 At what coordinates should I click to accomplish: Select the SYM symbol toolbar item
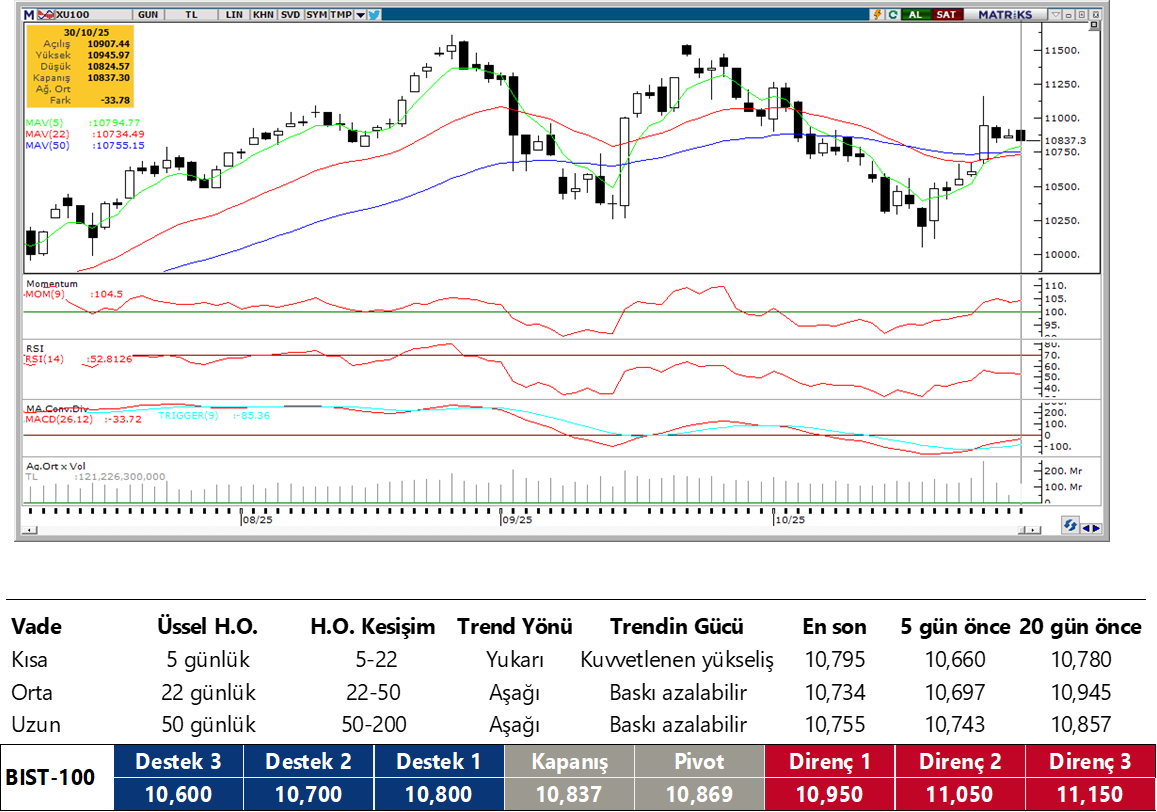(316, 15)
